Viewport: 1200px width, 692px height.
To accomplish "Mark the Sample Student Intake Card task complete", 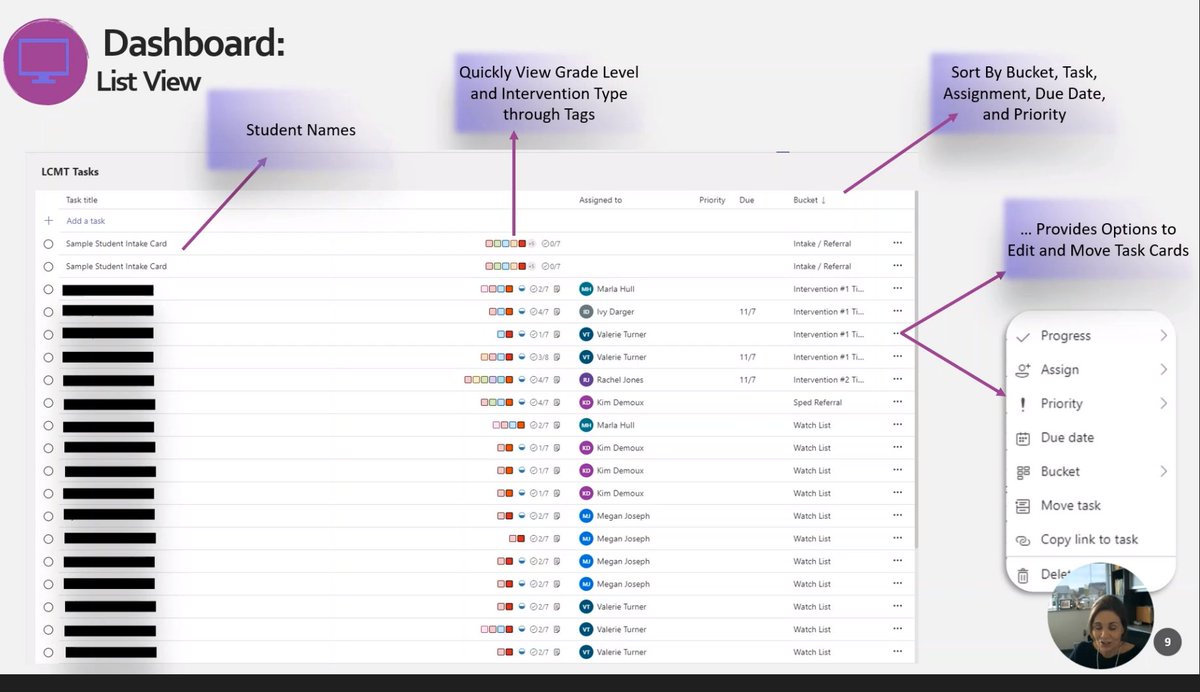I will point(47,243).
